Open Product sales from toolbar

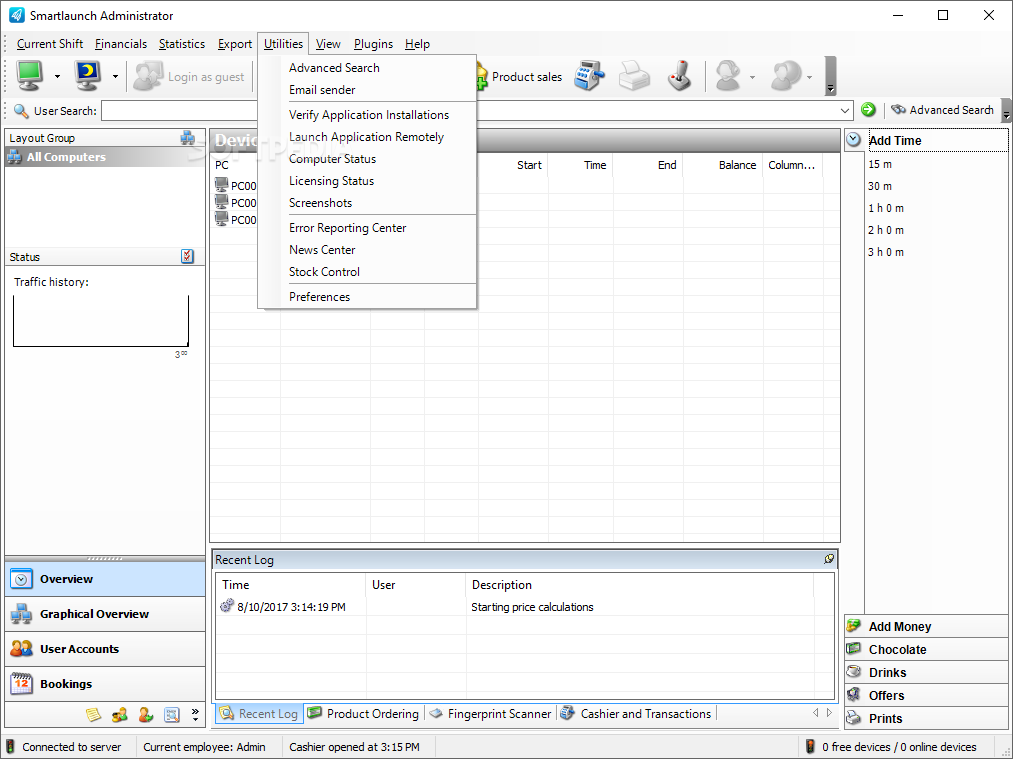point(521,77)
